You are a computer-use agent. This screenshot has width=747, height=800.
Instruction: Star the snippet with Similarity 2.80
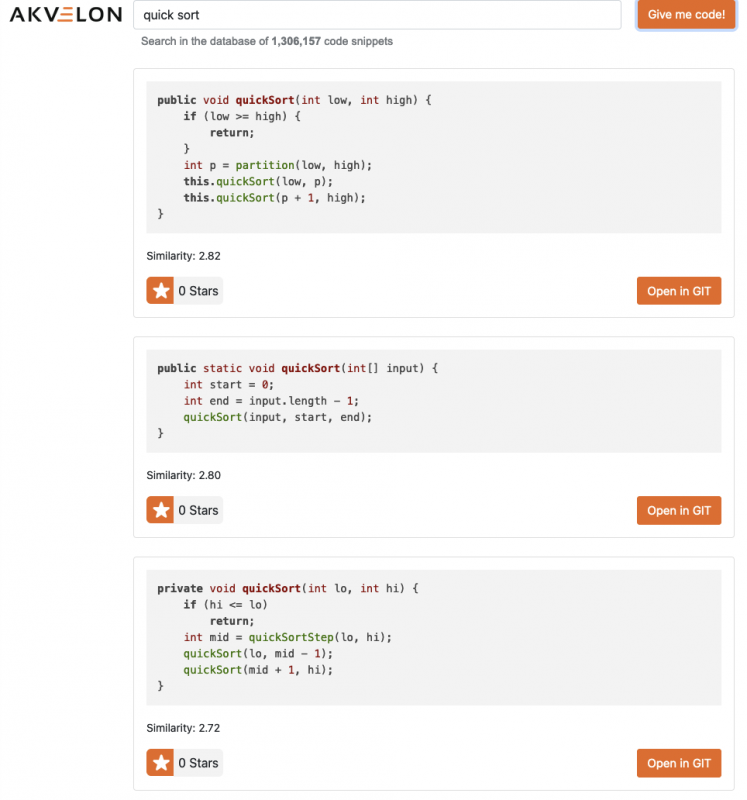(x=160, y=510)
